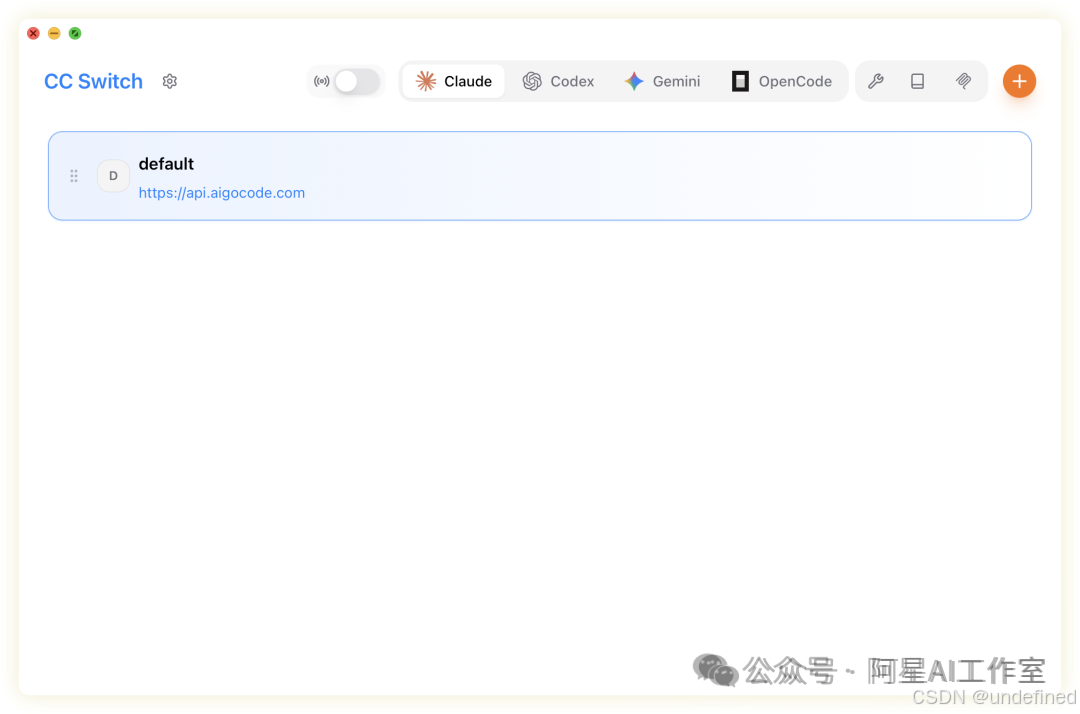1080x714 pixels.
Task: Maximize the window with green button
Action: coord(75,33)
